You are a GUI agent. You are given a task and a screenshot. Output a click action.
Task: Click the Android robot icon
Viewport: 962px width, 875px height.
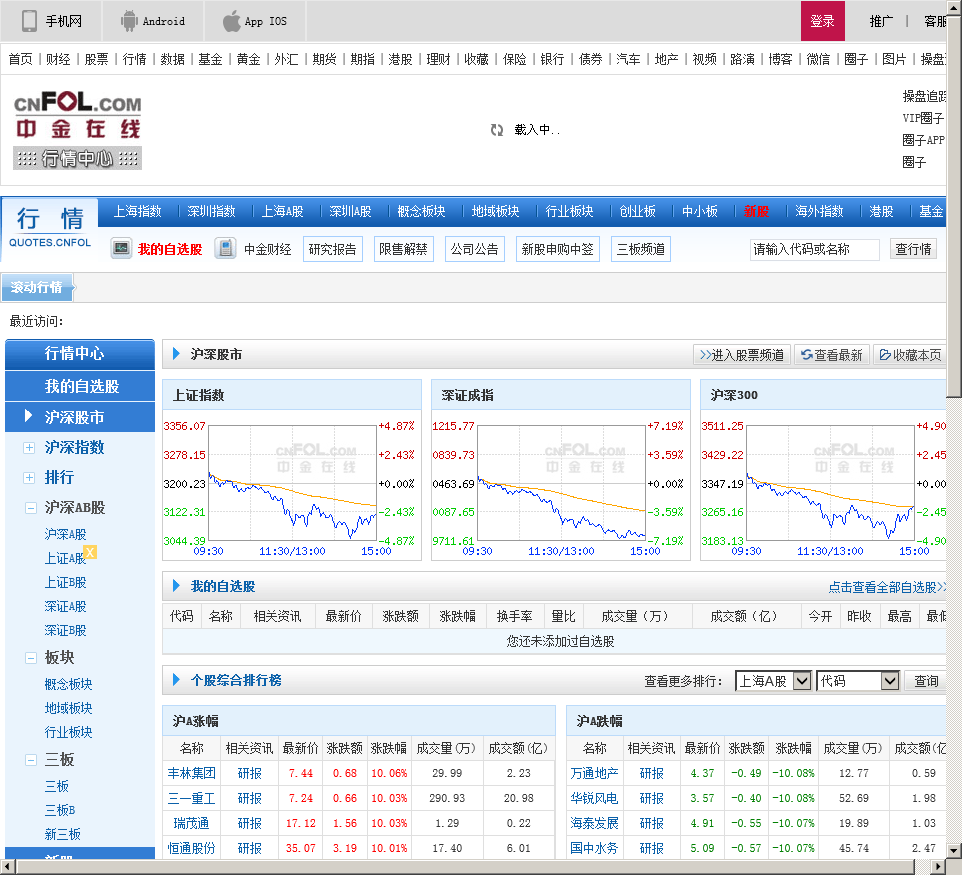129,21
